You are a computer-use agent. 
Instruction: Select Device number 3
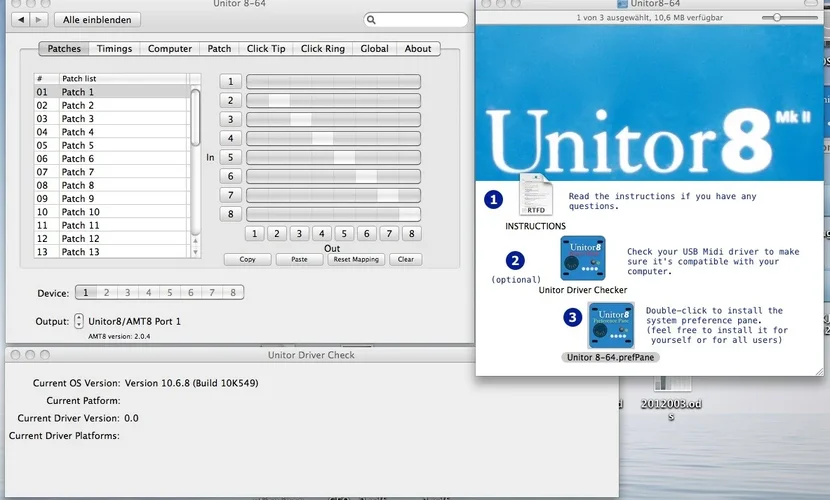pos(127,293)
